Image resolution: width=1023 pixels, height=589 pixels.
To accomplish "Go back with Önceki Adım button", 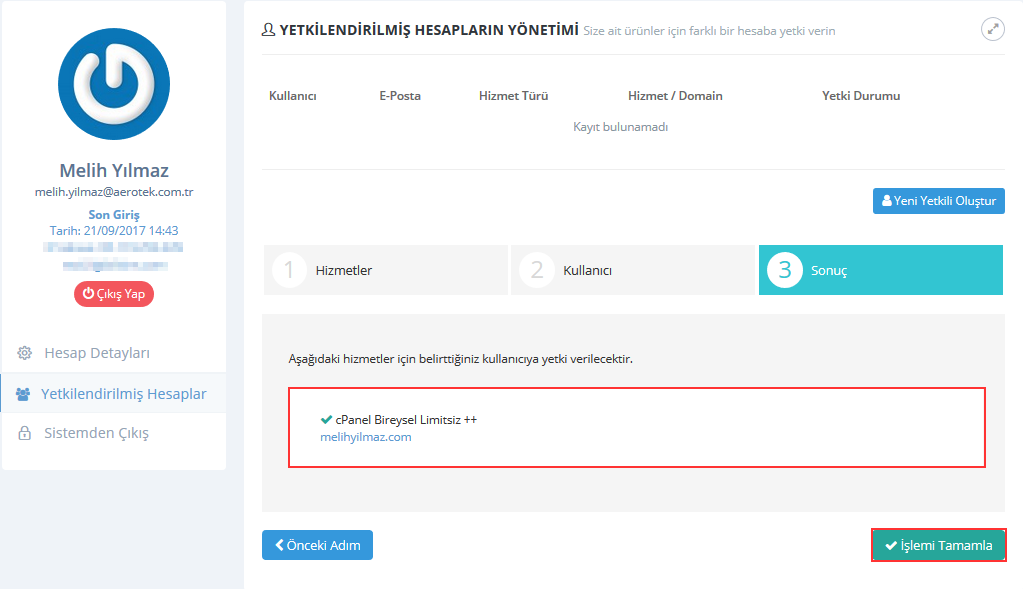I will pyautogui.click(x=317, y=545).
